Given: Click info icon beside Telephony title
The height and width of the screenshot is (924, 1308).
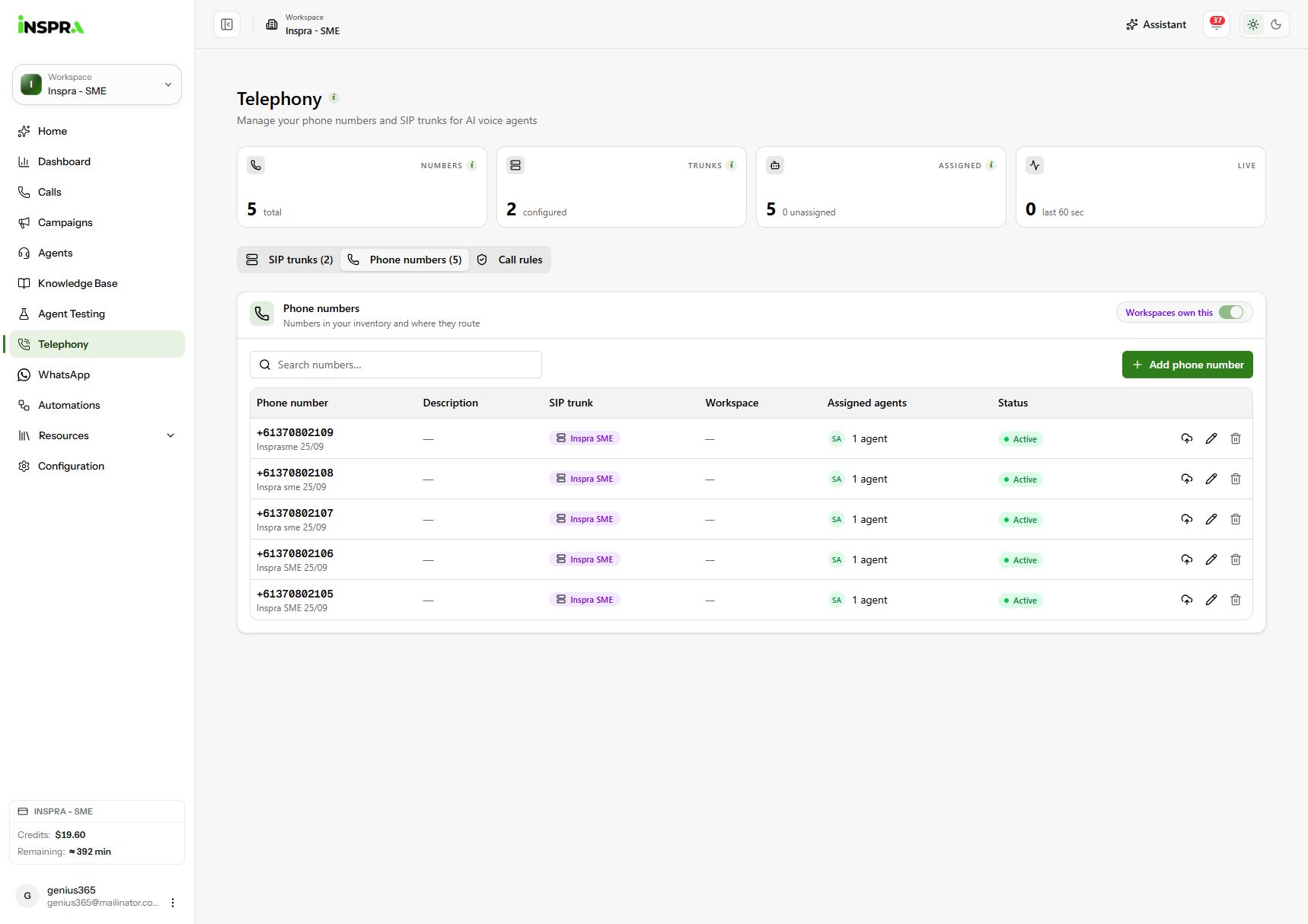Looking at the screenshot, I should click(333, 97).
